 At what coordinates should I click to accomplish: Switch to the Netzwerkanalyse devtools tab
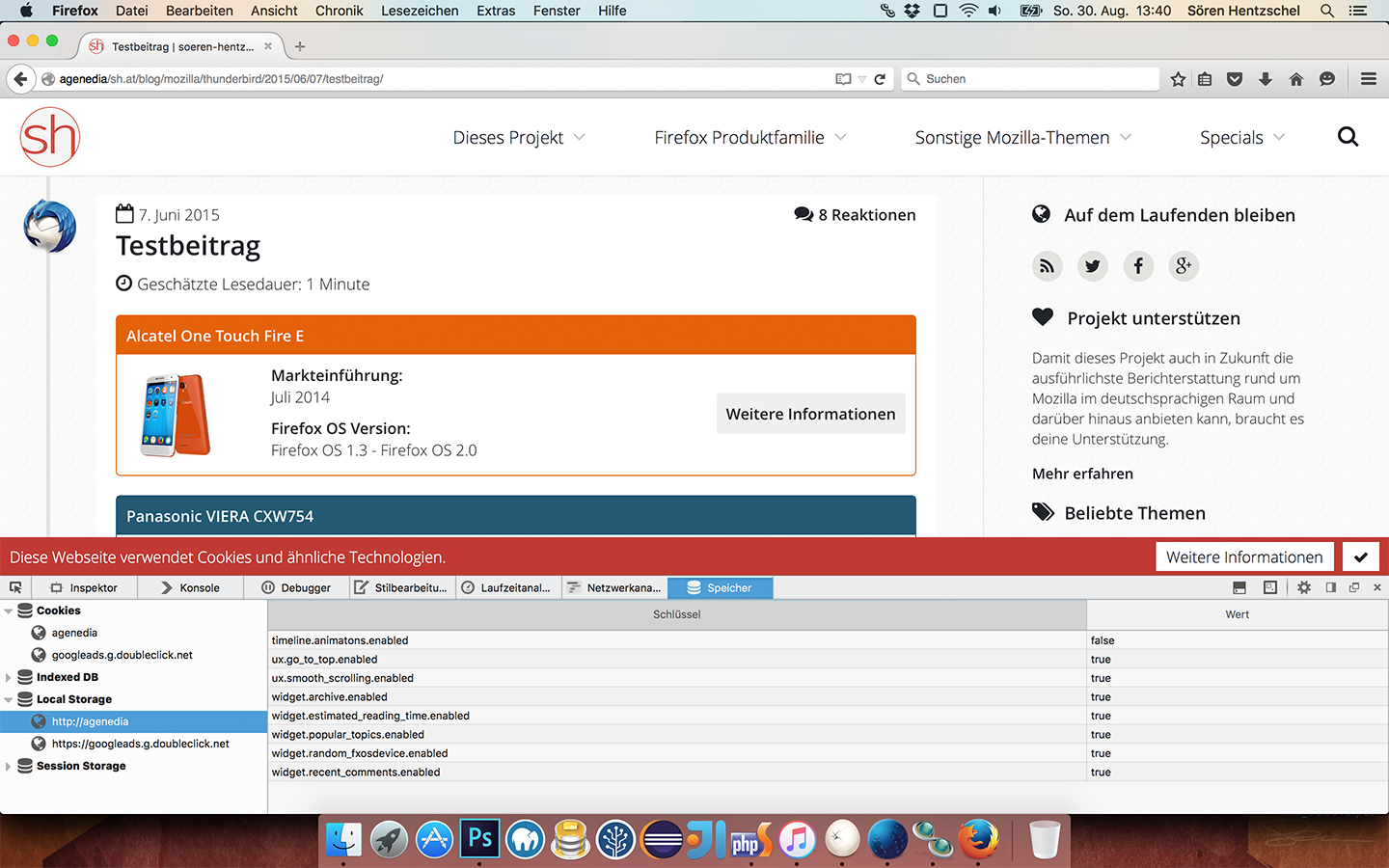coord(613,587)
